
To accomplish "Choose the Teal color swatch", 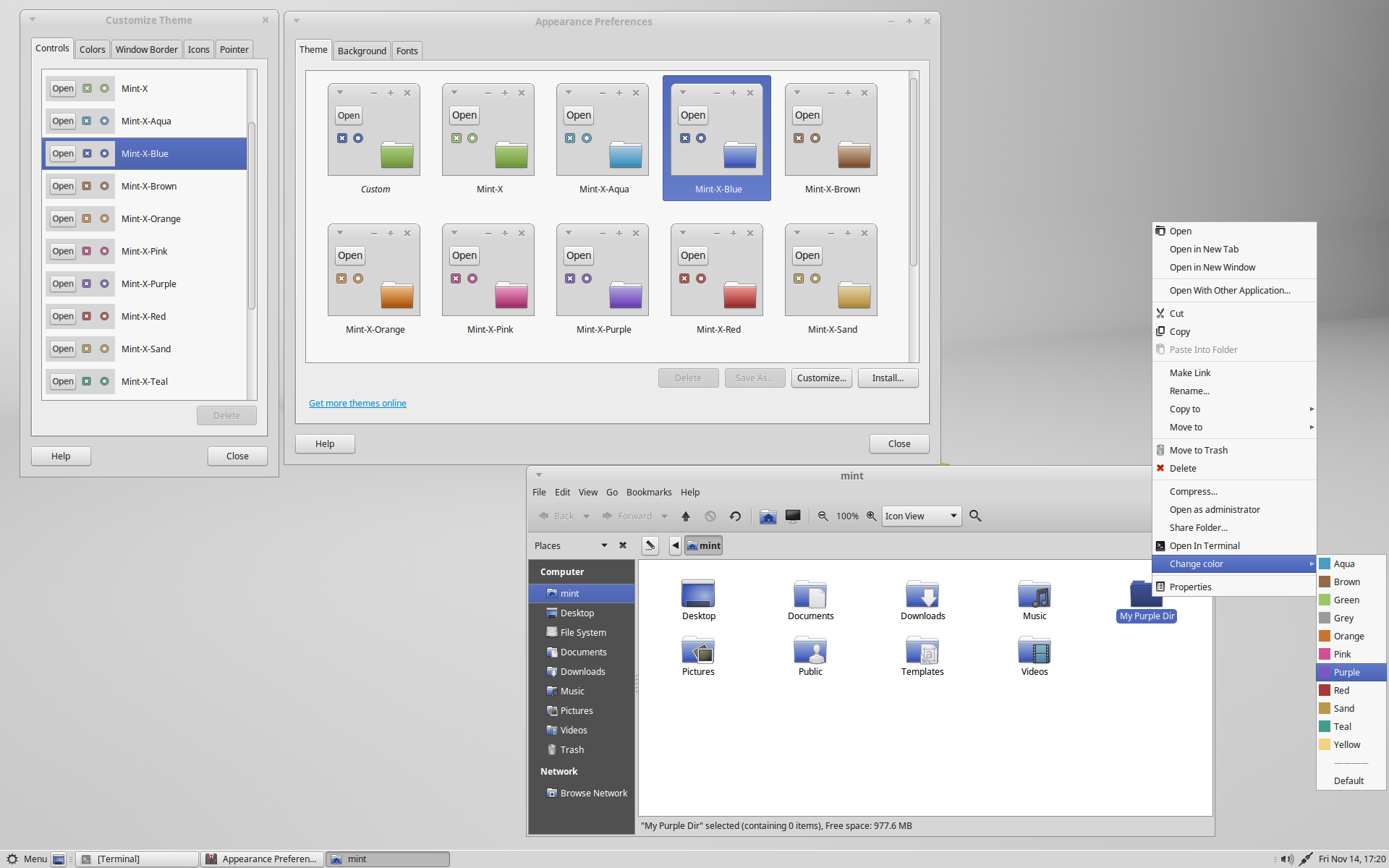I will (x=1325, y=727).
